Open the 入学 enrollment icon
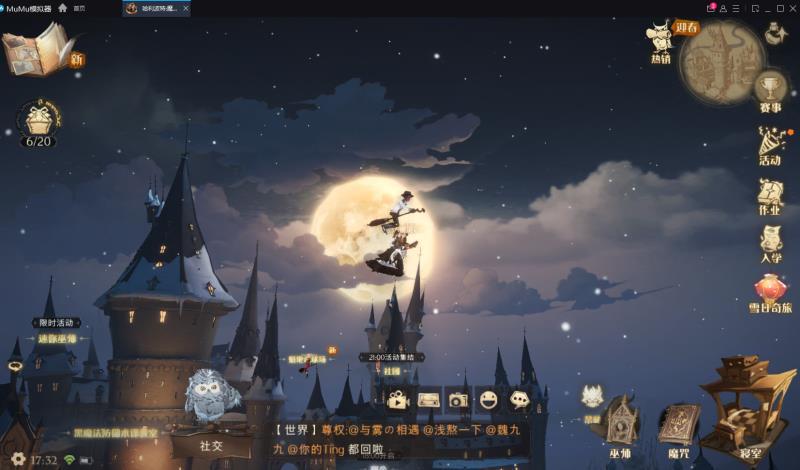This screenshot has height=470, width=800. click(770, 244)
